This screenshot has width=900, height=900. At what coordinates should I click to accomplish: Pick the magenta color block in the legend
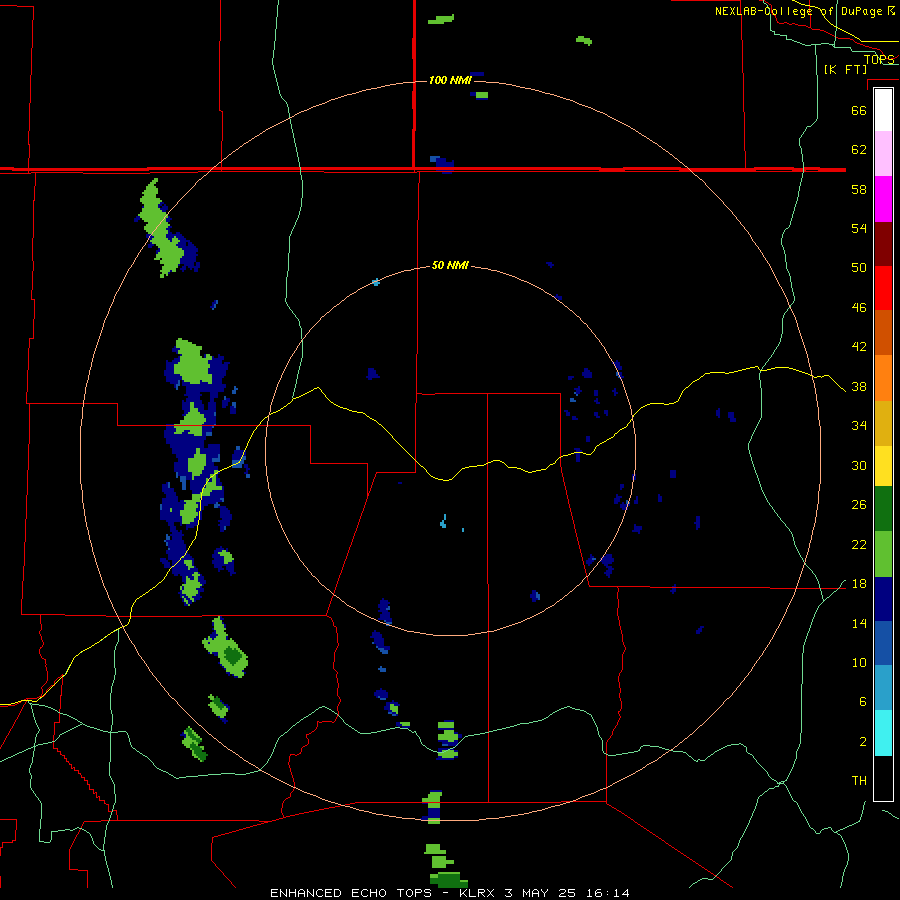(x=883, y=199)
